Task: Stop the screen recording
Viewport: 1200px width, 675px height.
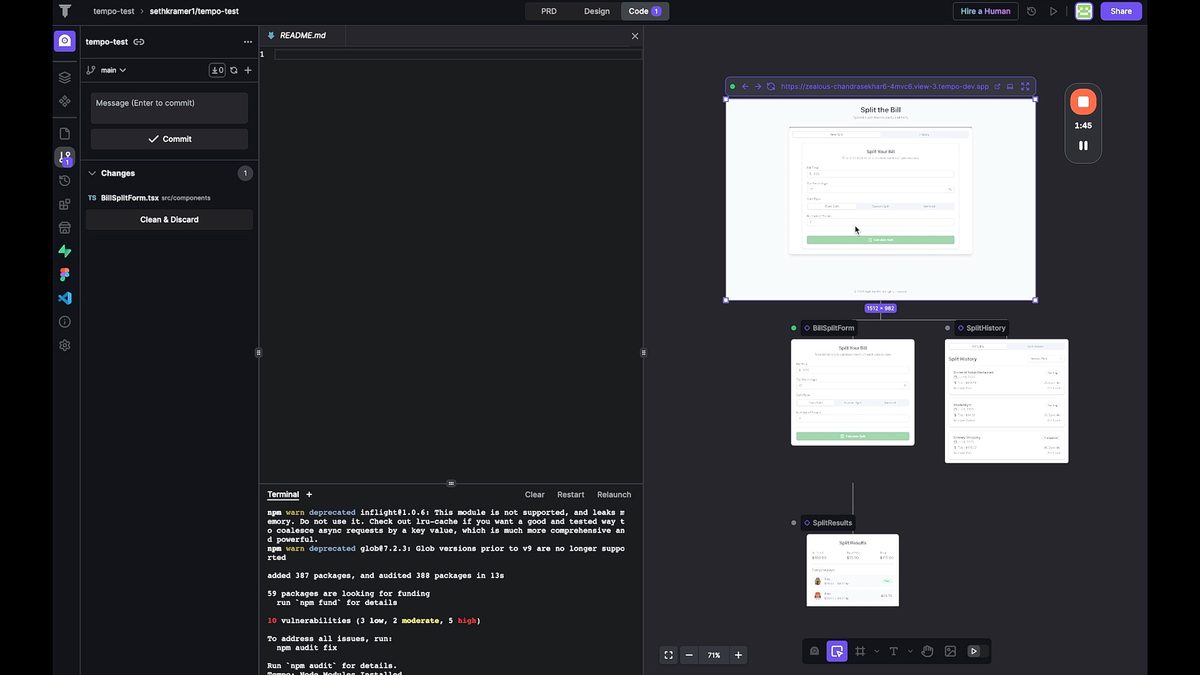Action: click(x=1083, y=101)
